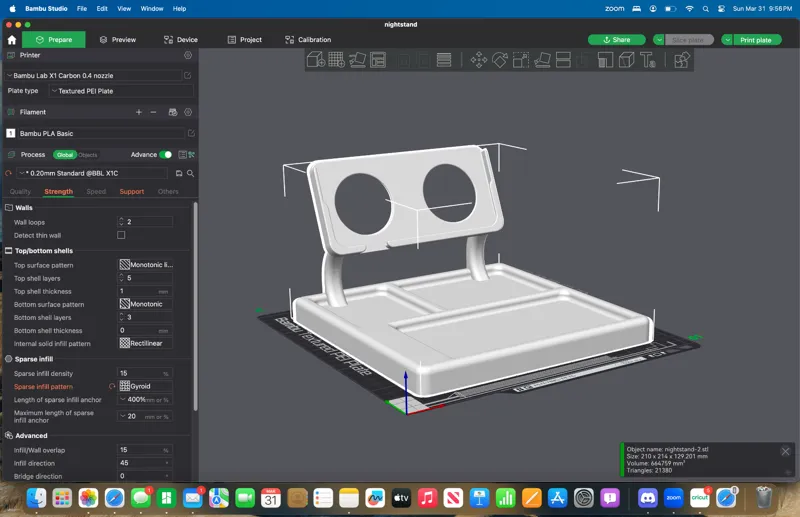Select the Lay on face tool

(542, 60)
